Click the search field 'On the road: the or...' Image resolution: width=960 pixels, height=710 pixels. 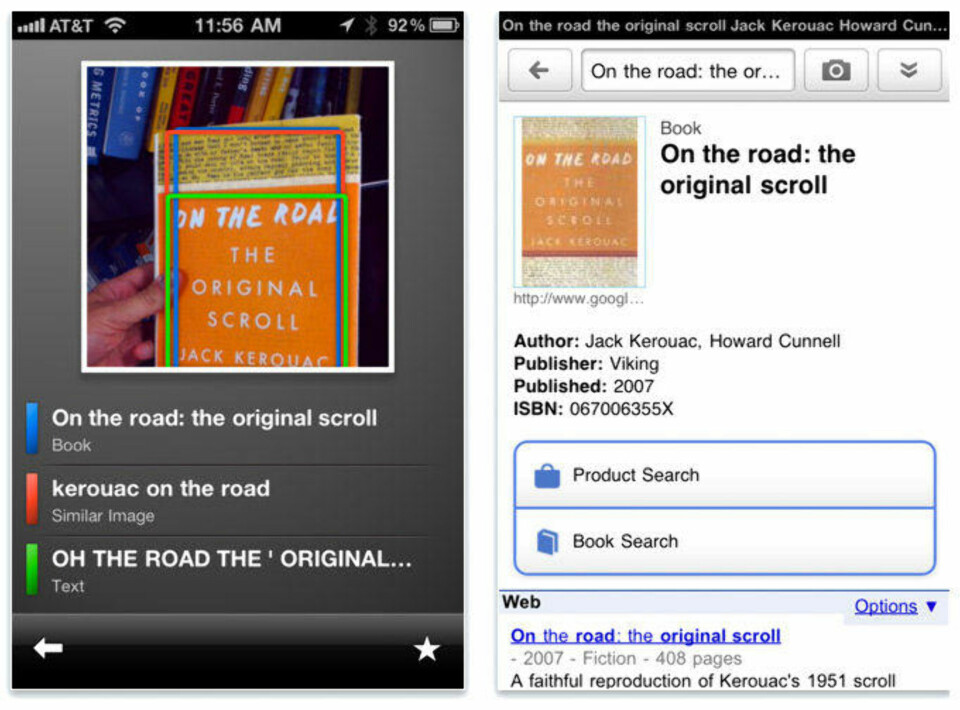coord(688,70)
